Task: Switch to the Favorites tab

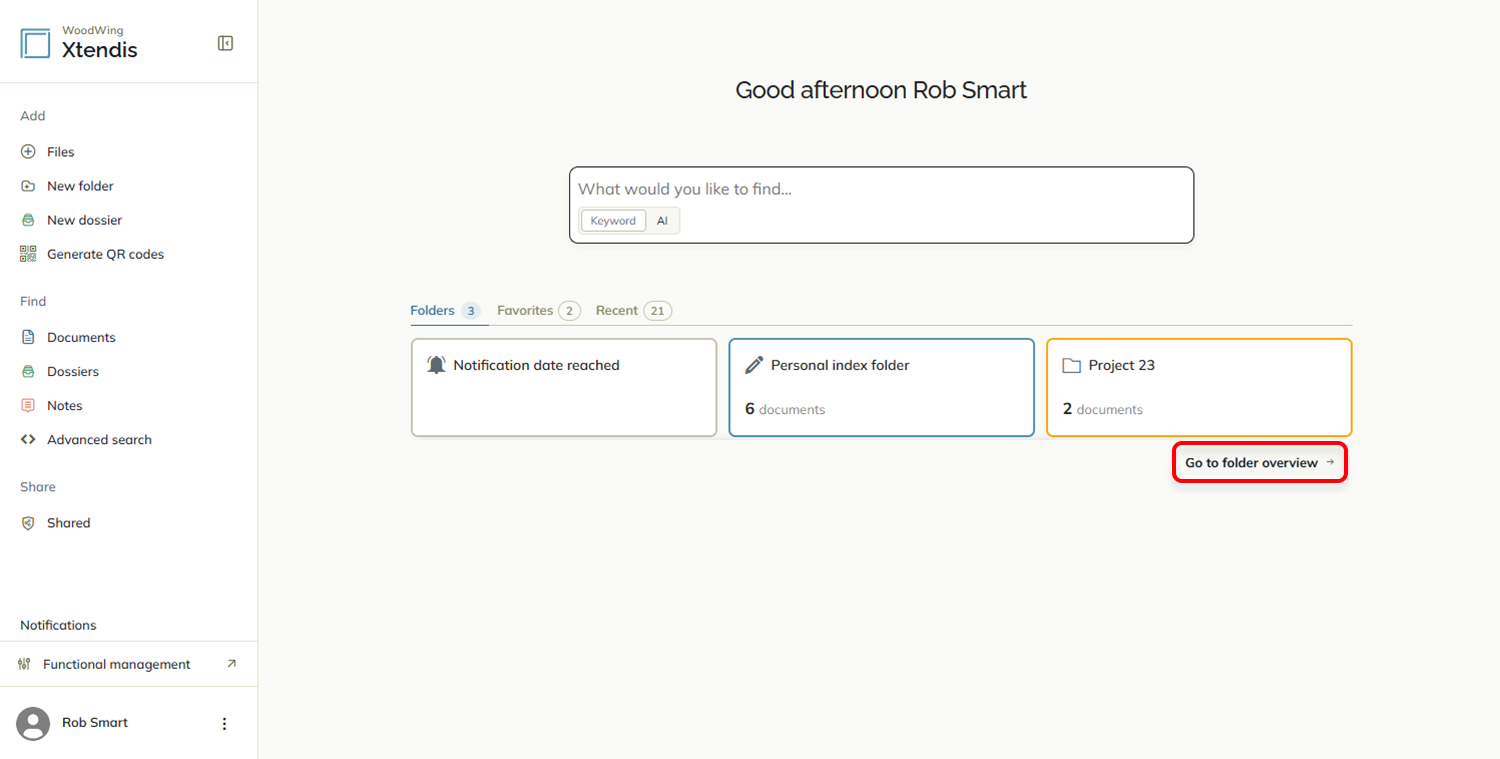Action: [538, 311]
